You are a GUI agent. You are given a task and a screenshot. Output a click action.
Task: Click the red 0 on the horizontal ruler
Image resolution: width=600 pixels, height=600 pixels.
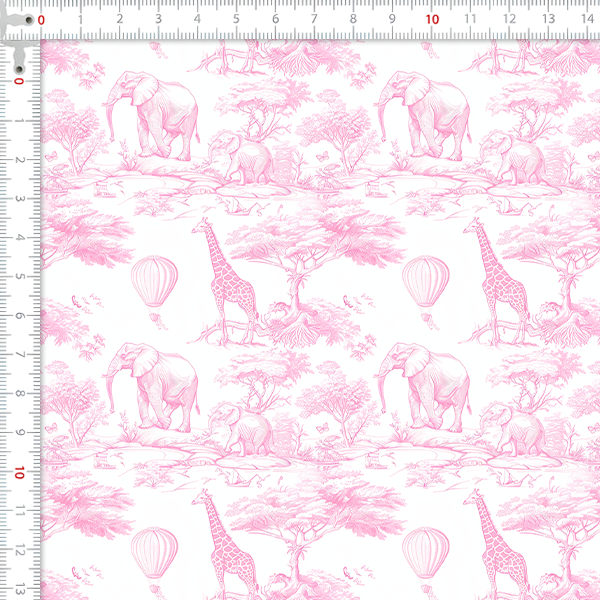41,20
